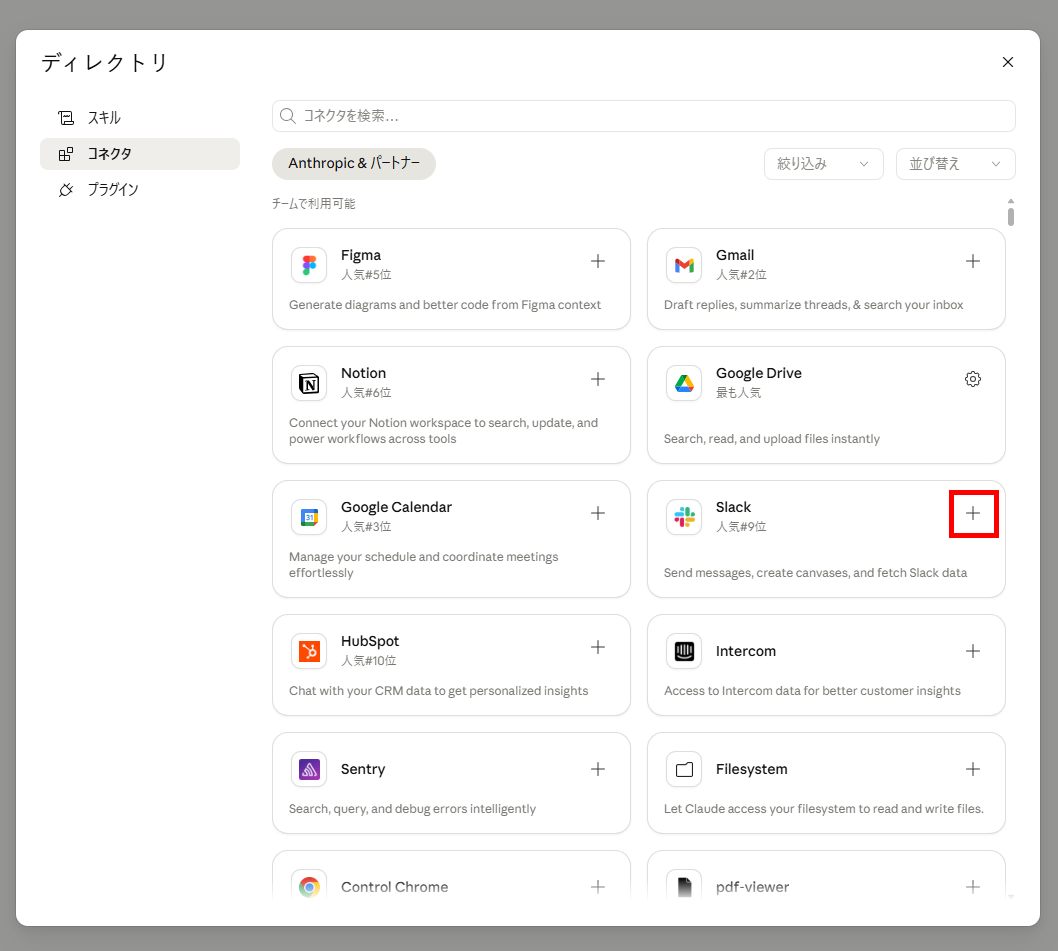Open the Slack card title
Viewport: 1058px width, 951px height.
(733, 507)
